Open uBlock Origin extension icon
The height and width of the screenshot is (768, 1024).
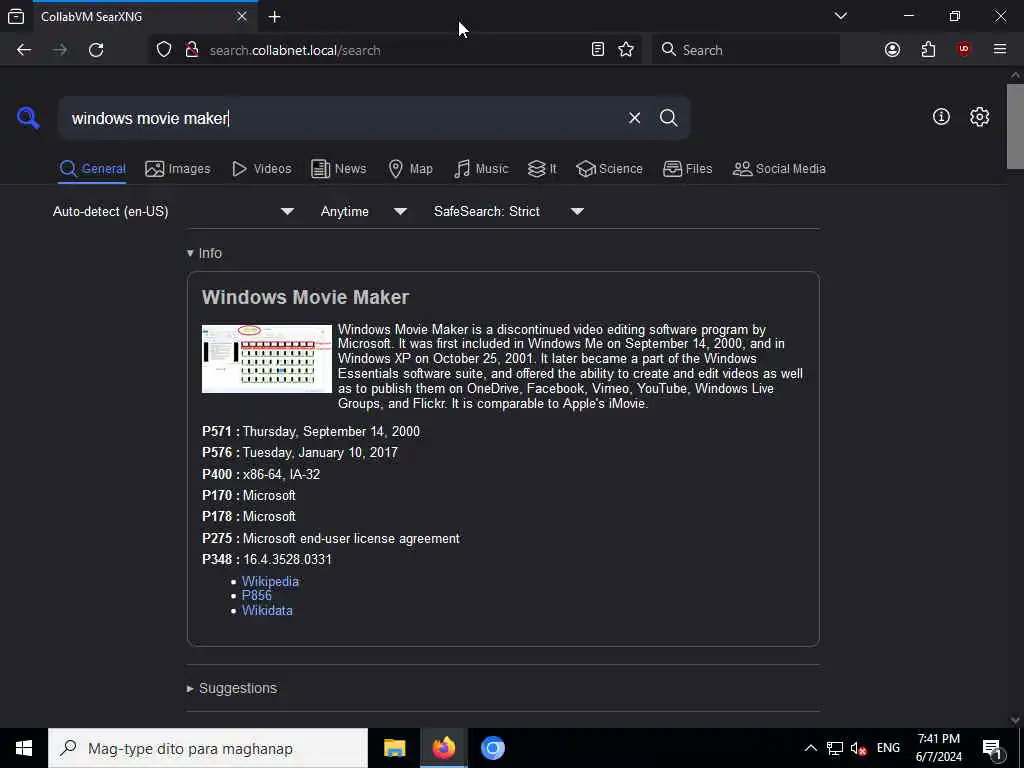964,50
